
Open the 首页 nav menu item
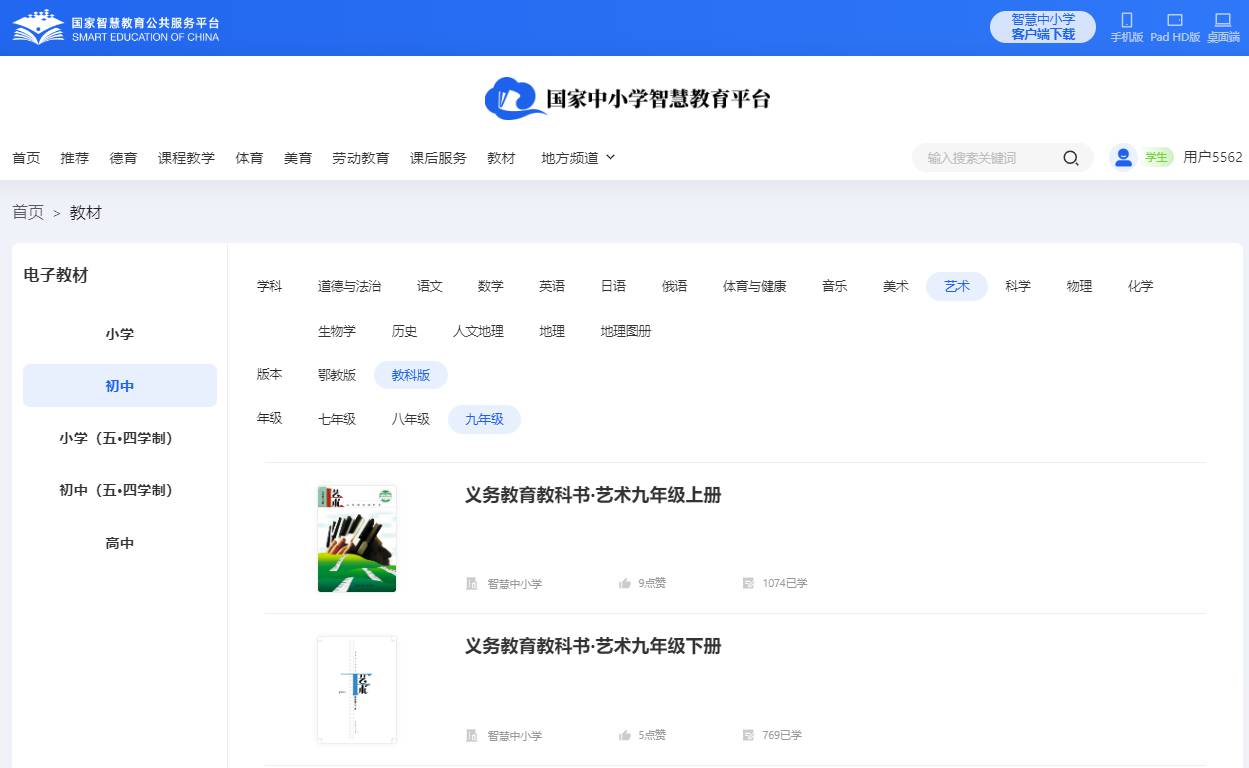tap(26, 158)
